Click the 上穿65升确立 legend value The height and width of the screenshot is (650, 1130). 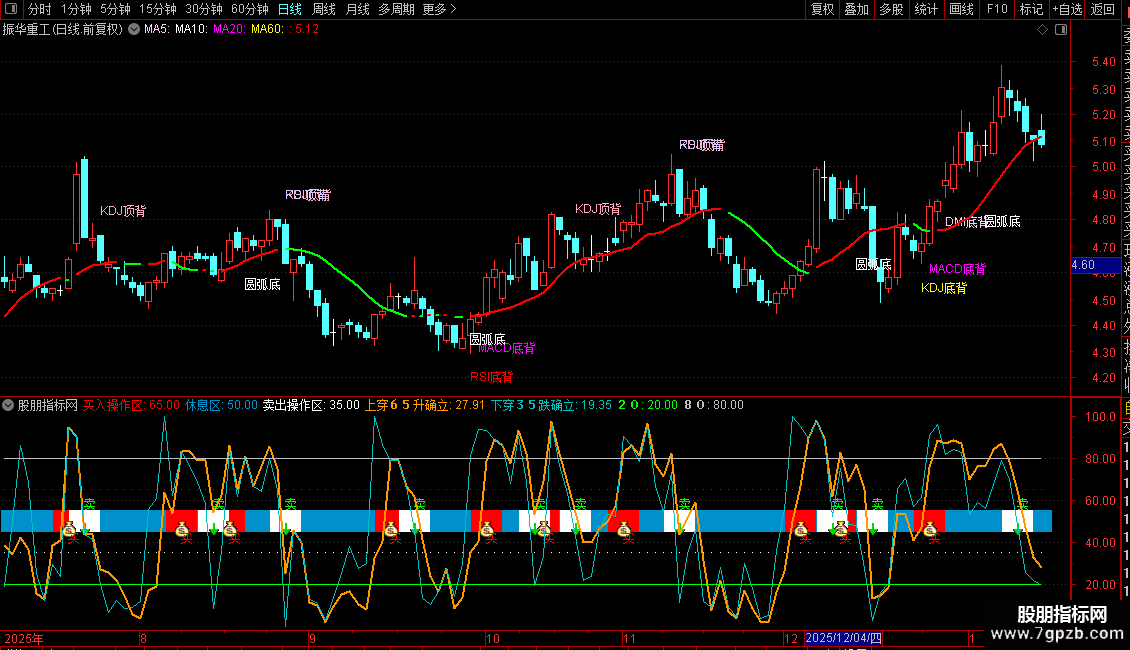coord(424,405)
